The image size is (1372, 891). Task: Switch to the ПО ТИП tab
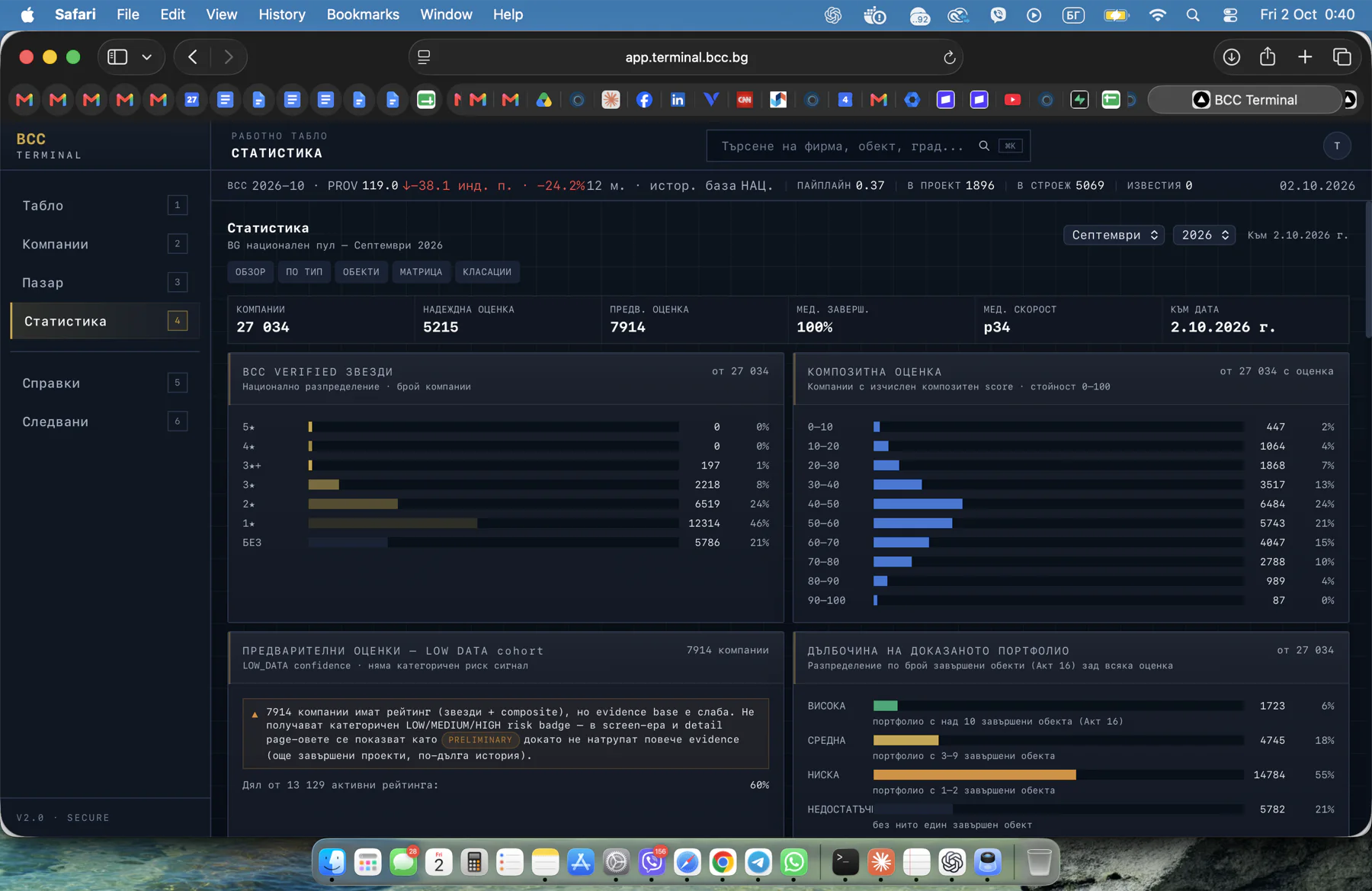304,272
